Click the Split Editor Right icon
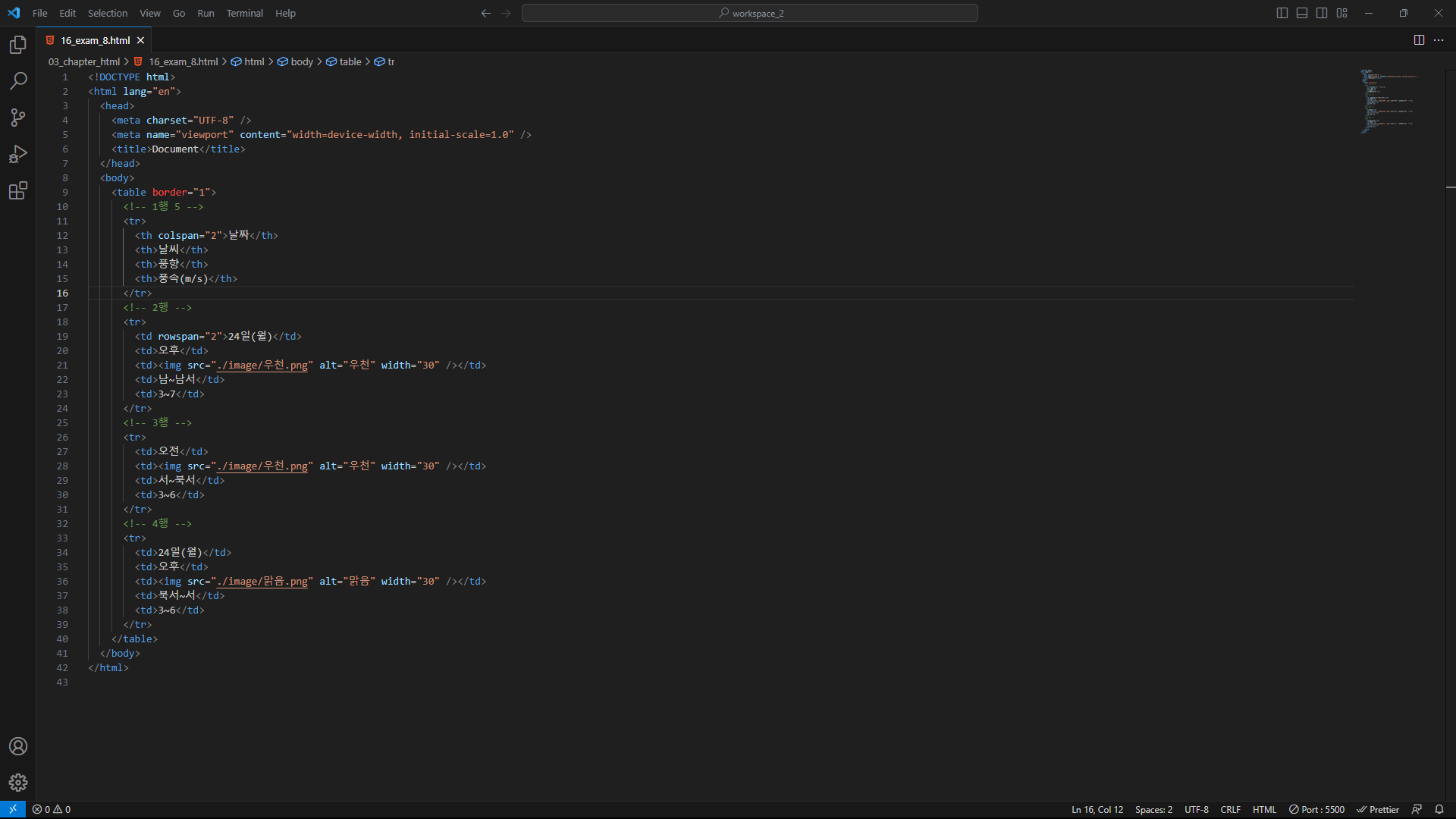The width and height of the screenshot is (1456, 819). [x=1419, y=40]
